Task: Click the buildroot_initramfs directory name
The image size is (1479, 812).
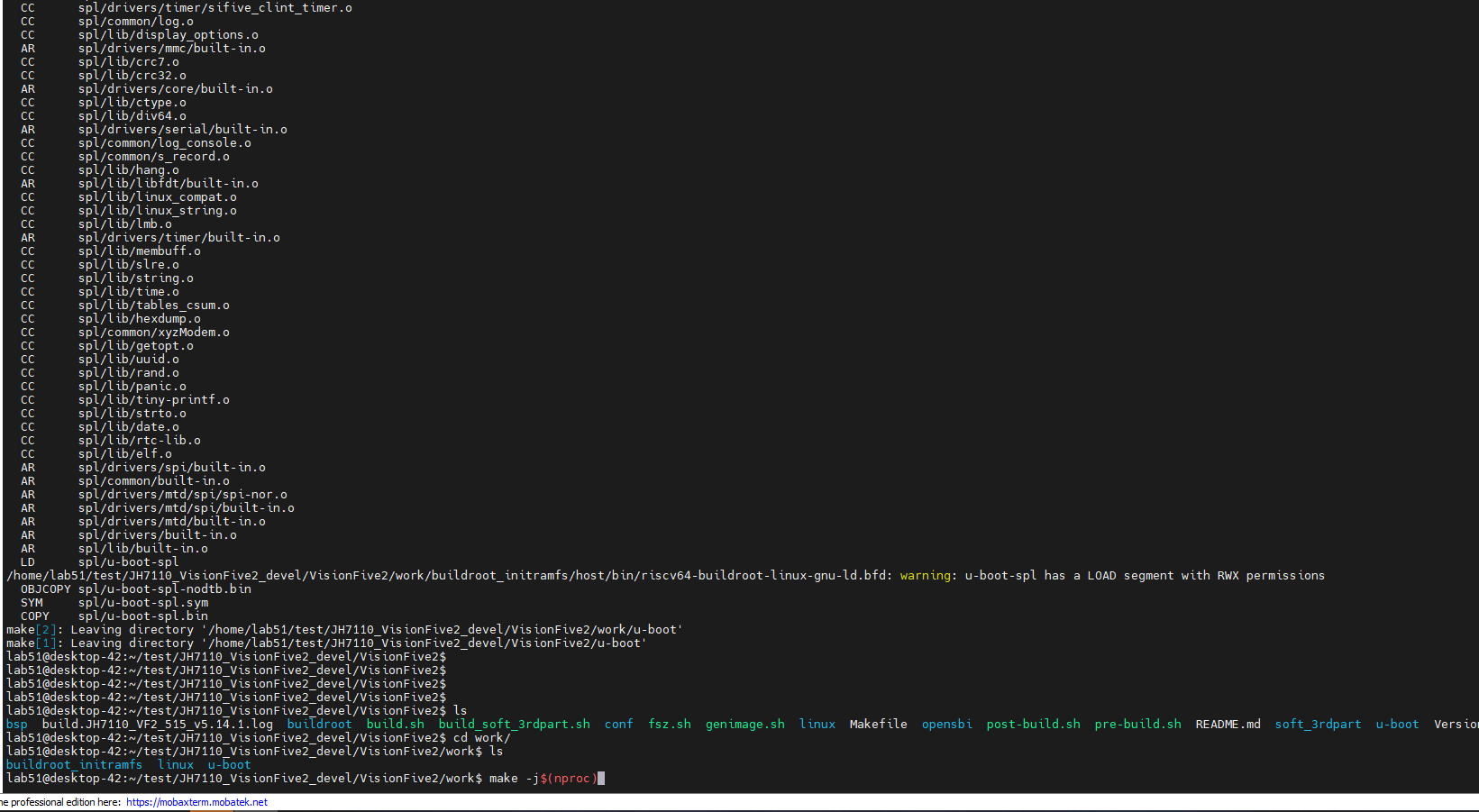Action: tap(74, 764)
